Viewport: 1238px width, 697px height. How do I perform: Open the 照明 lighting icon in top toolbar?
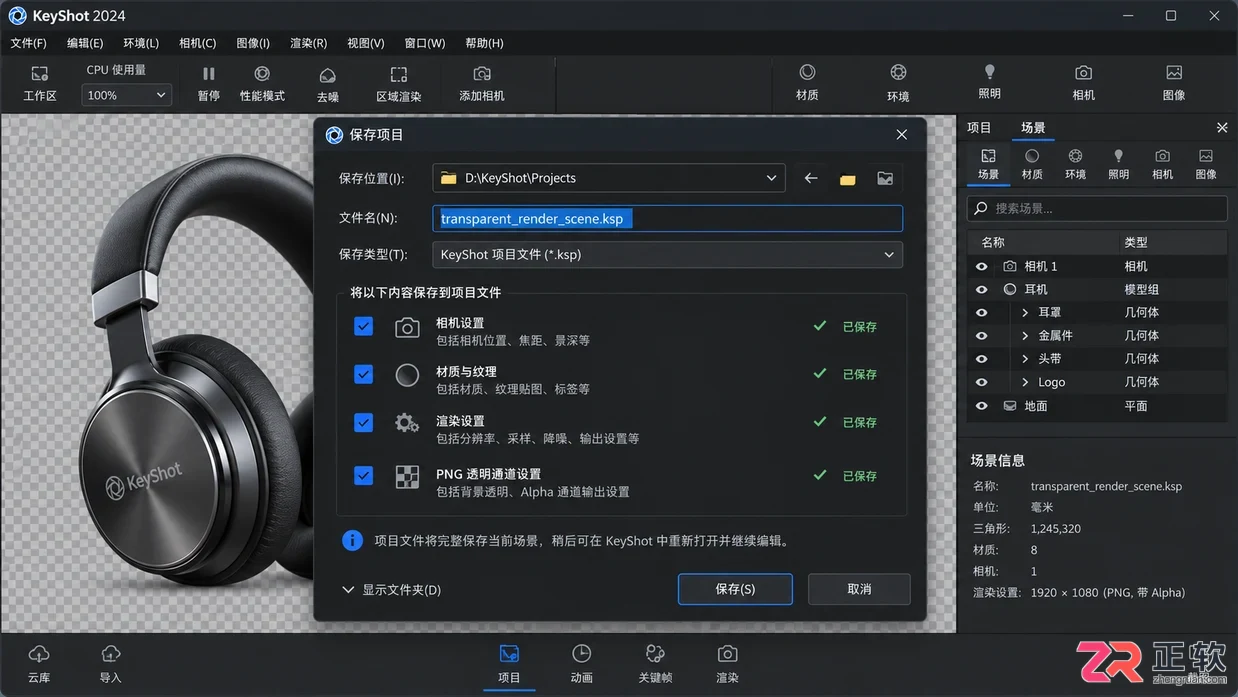click(x=990, y=72)
